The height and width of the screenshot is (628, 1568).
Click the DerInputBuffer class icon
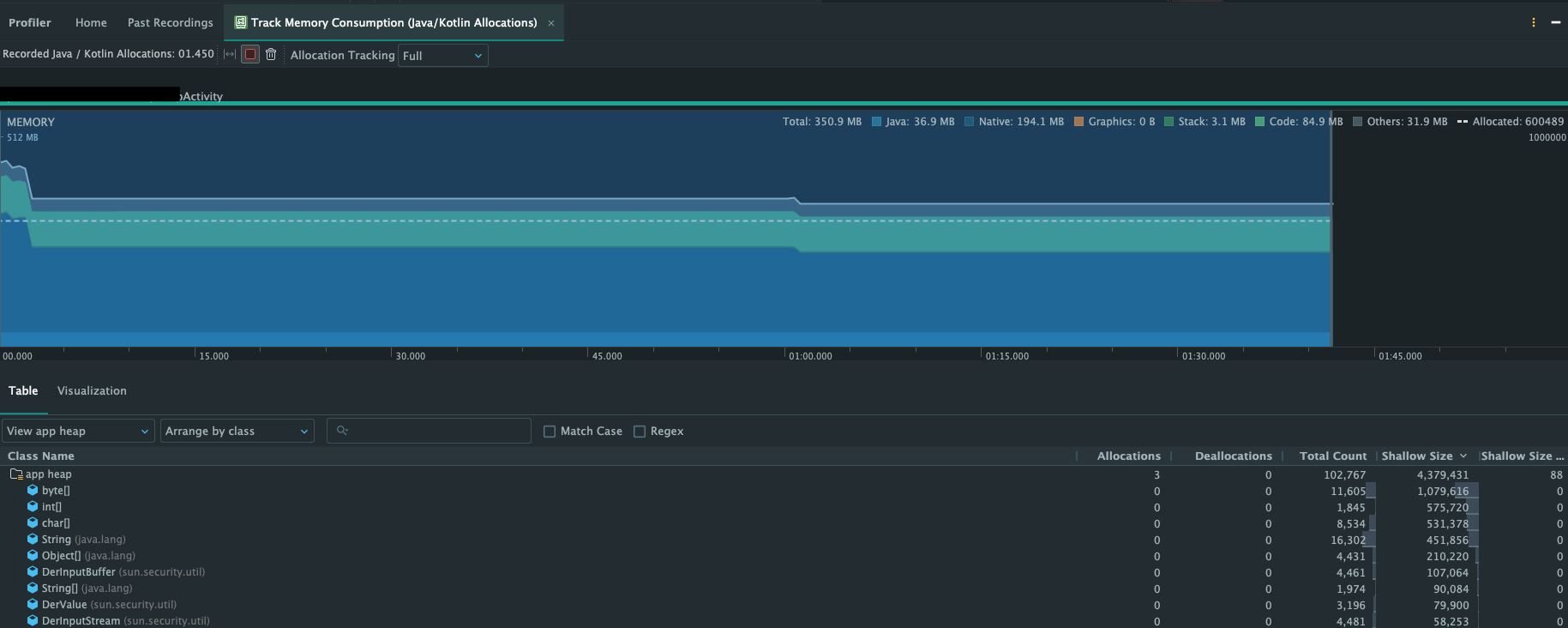click(x=33, y=571)
